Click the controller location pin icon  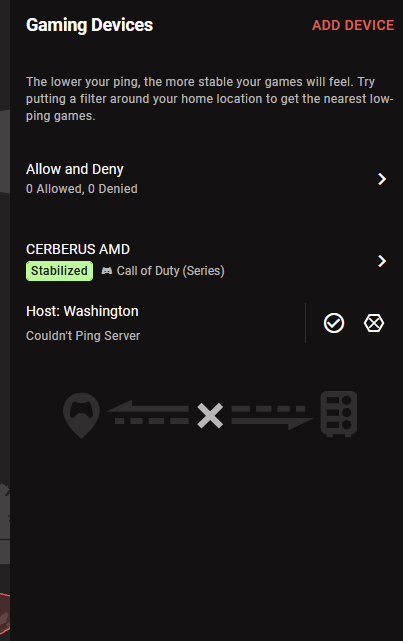click(81, 415)
